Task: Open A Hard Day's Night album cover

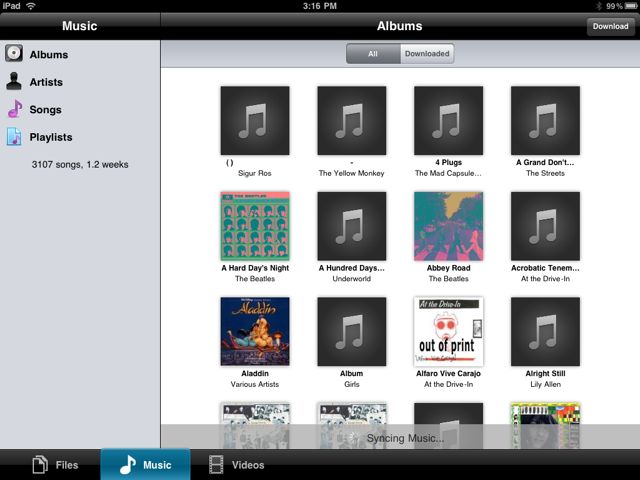Action: [x=255, y=226]
